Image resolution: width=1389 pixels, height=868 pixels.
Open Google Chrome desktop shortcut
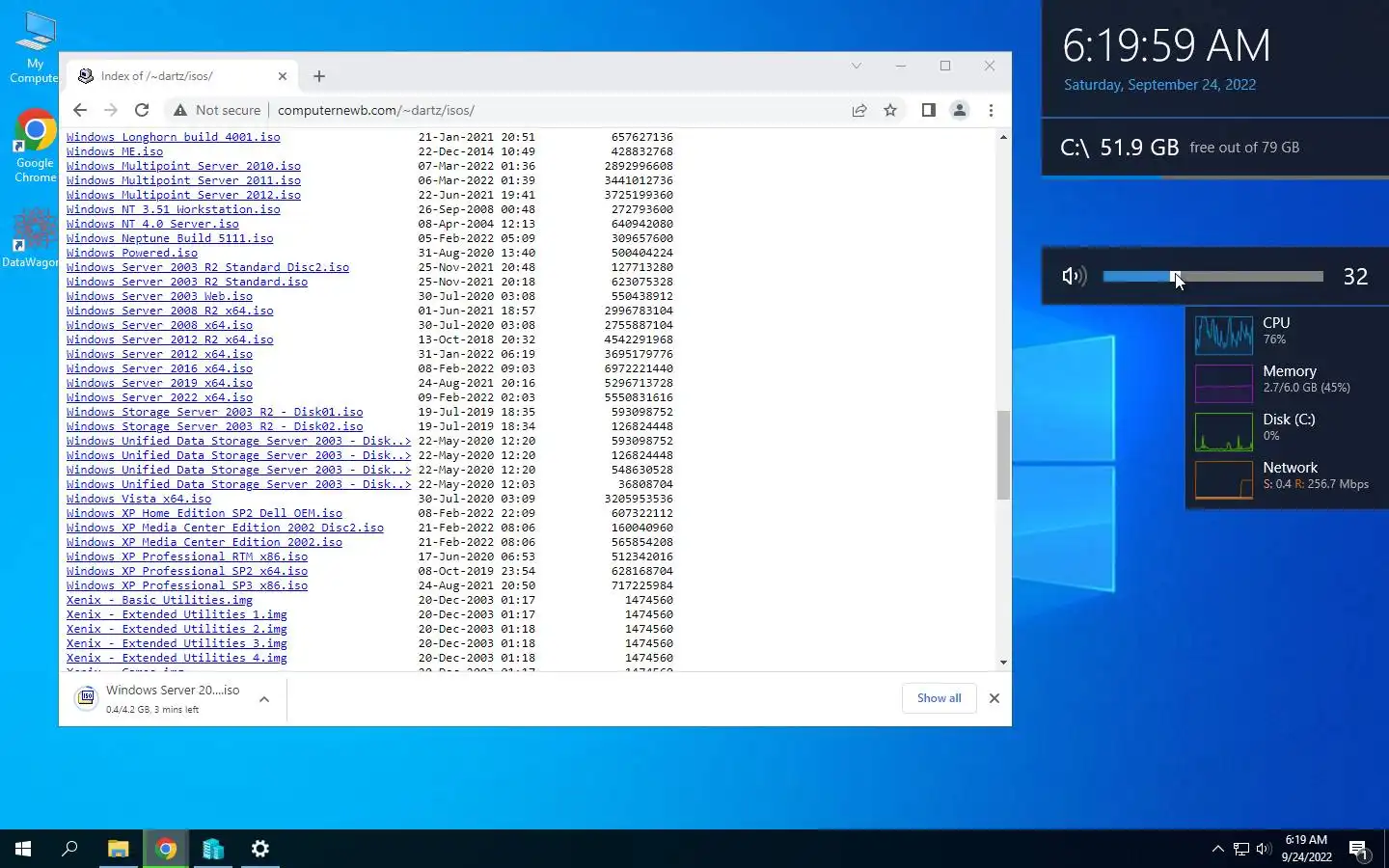(x=35, y=147)
